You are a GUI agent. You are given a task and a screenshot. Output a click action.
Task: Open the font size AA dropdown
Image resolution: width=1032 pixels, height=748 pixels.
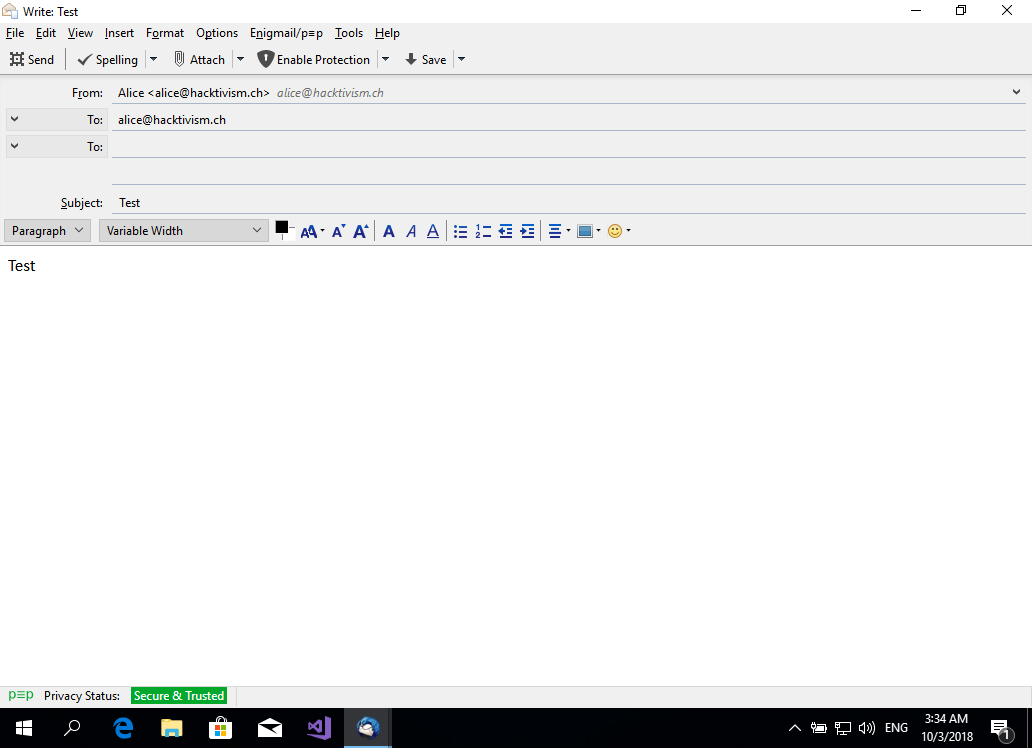pyautogui.click(x=312, y=231)
